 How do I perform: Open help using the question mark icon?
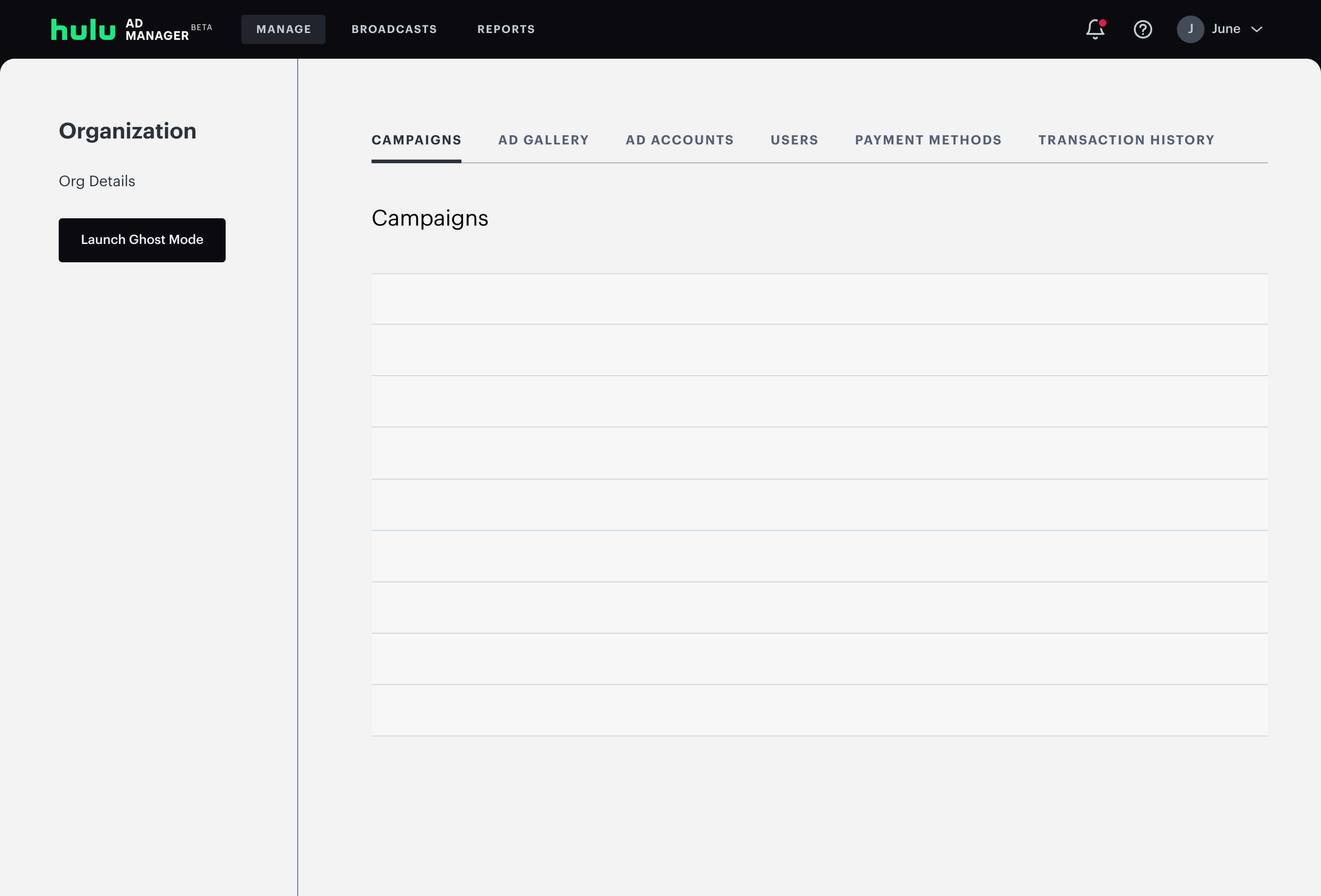[1143, 29]
